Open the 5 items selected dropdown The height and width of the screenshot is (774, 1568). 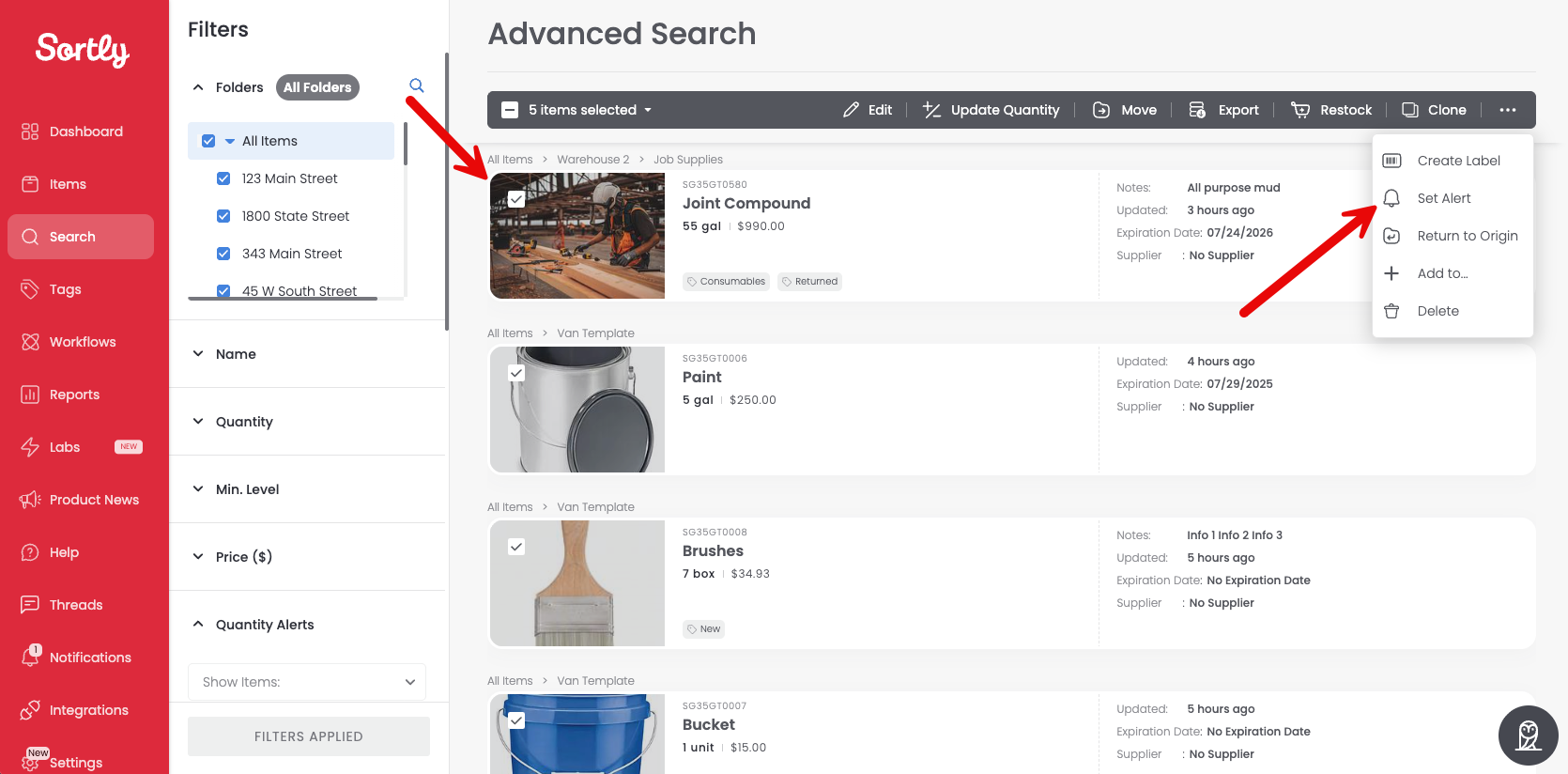tap(590, 110)
